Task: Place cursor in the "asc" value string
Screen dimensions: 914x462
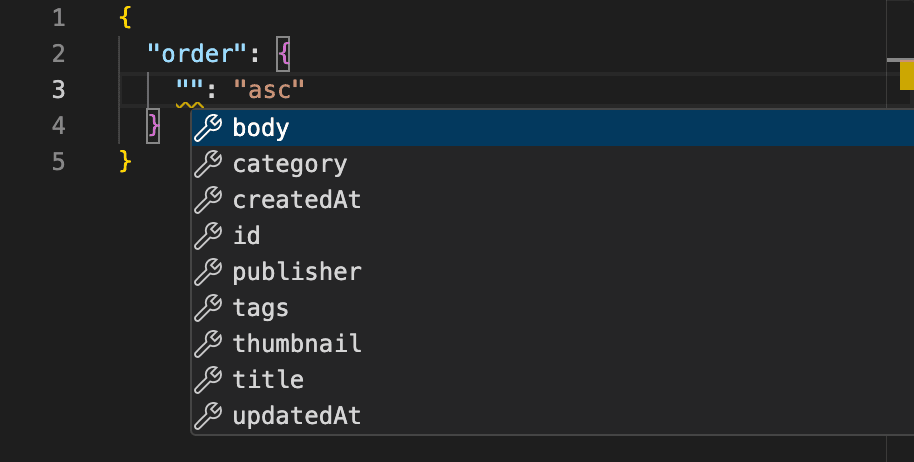Action: pos(268,90)
